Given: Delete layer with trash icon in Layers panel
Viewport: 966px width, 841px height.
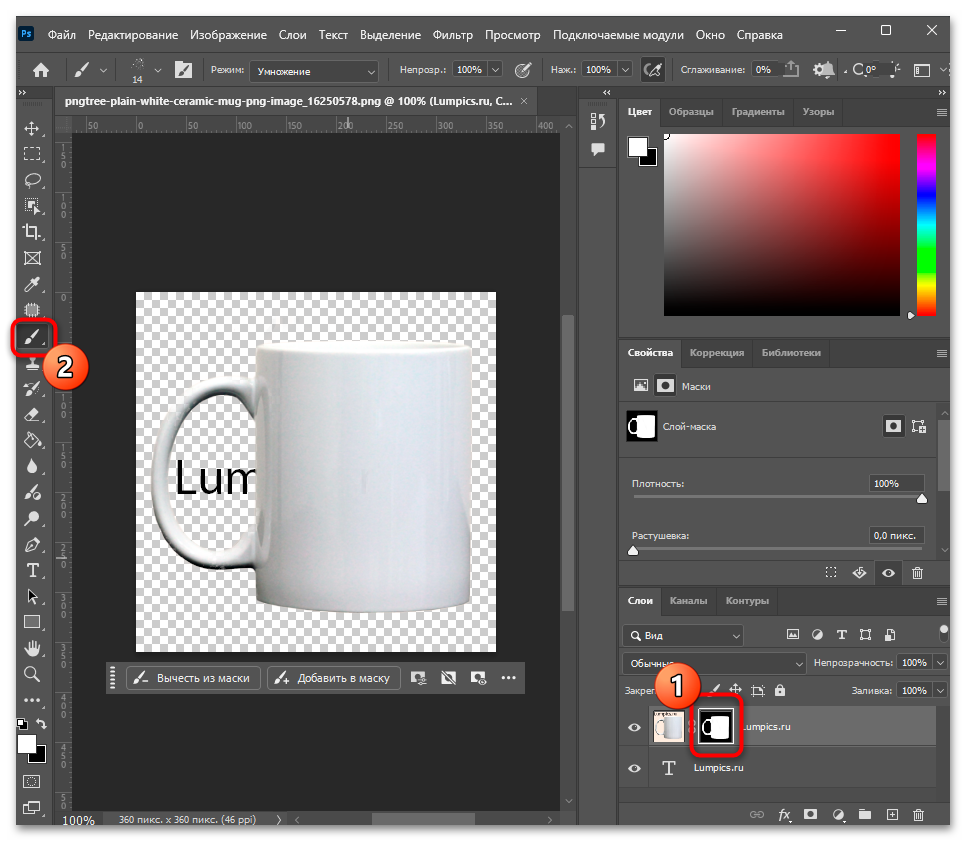Looking at the screenshot, I should click(x=918, y=815).
